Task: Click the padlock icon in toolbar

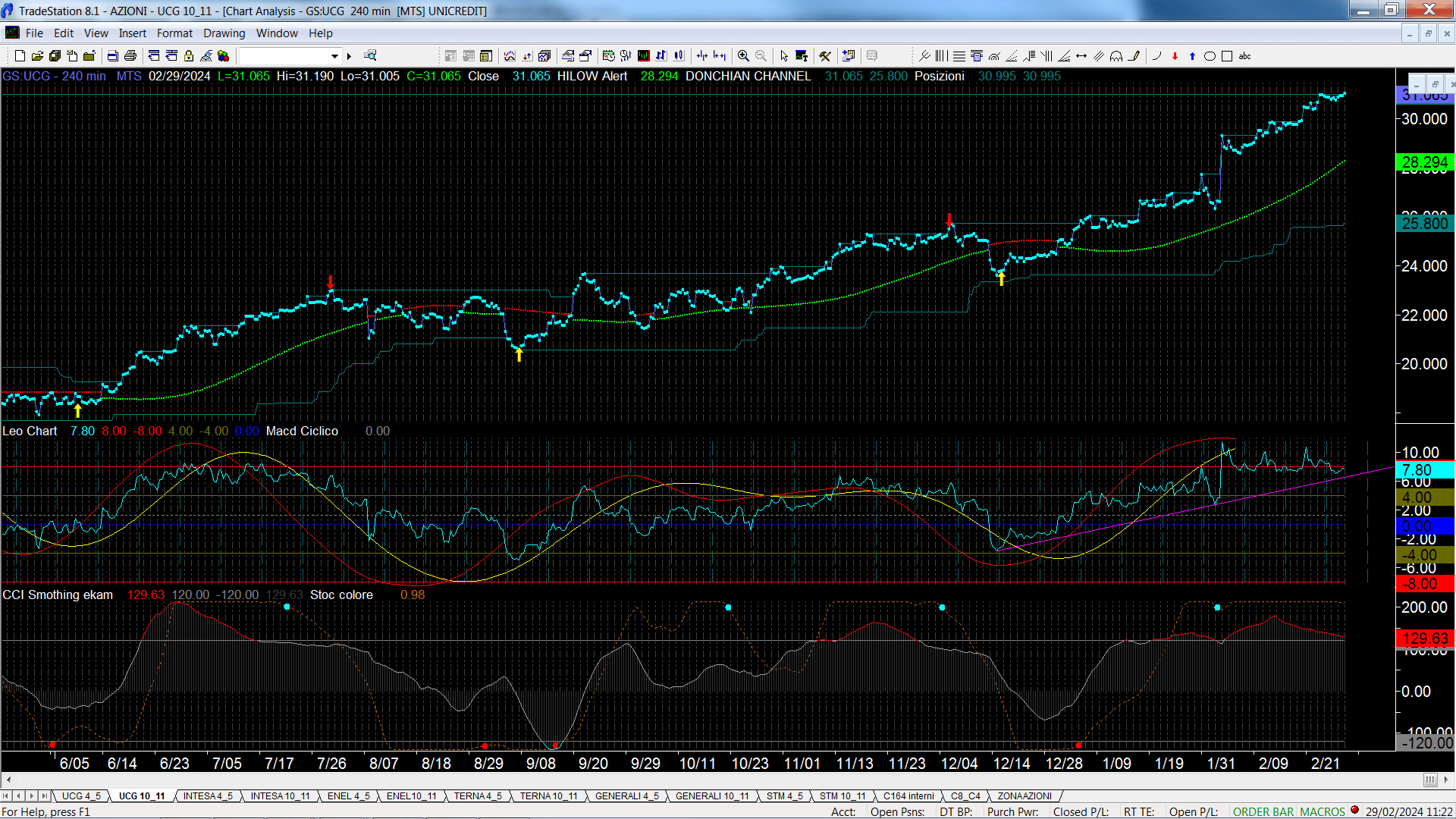Action: (x=189, y=56)
